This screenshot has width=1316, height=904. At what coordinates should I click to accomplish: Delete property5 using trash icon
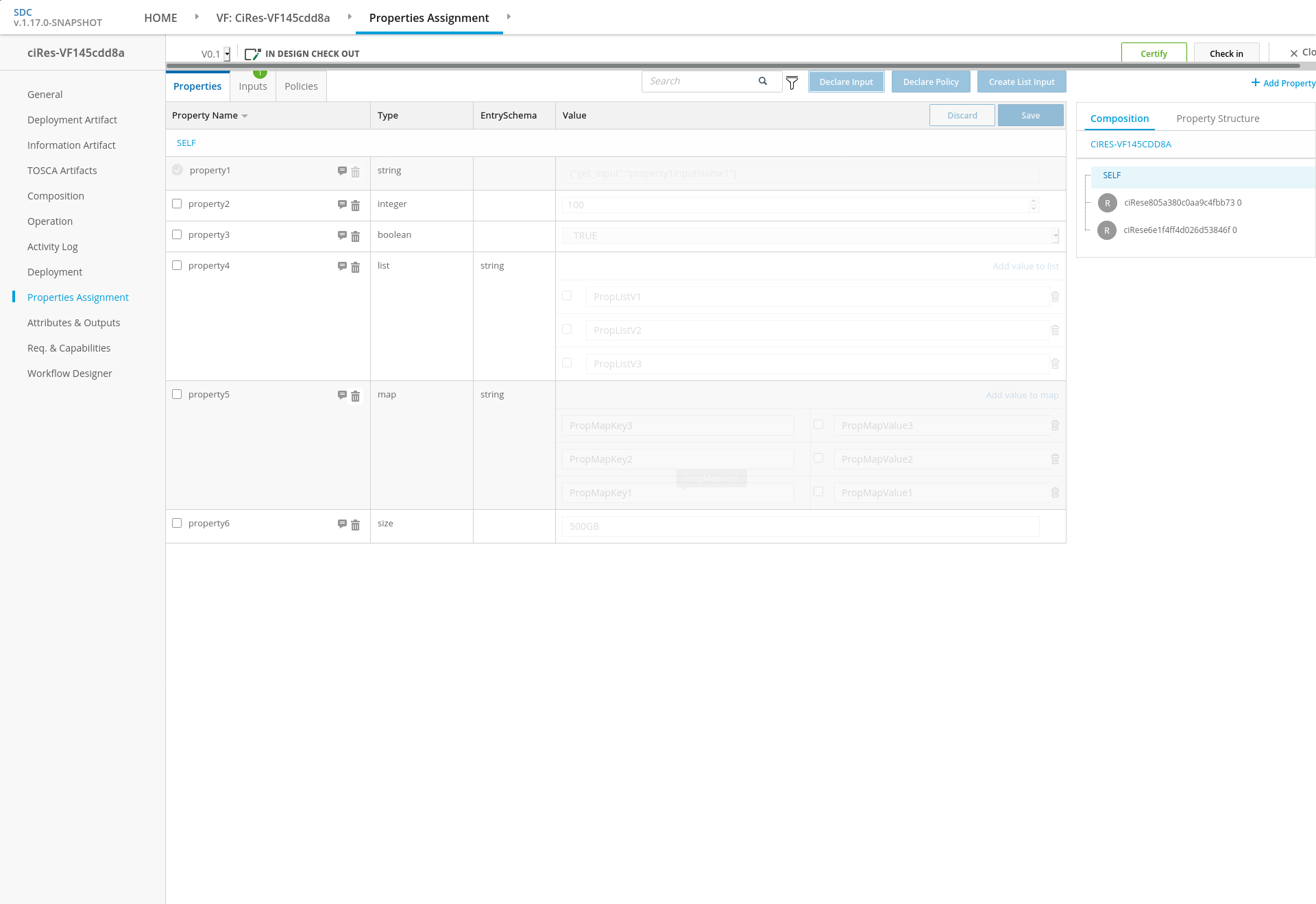coord(355,396)
